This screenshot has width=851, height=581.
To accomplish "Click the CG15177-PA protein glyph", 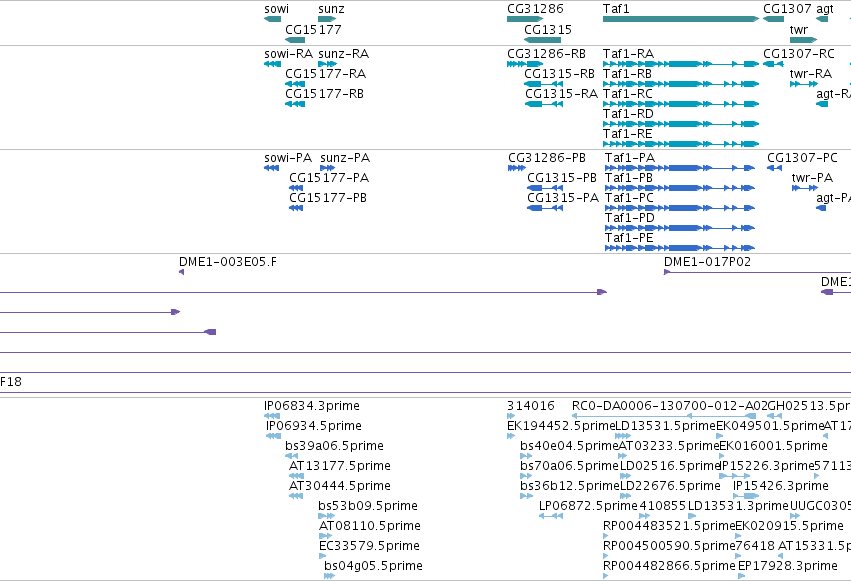I will (x=296, y=188).
